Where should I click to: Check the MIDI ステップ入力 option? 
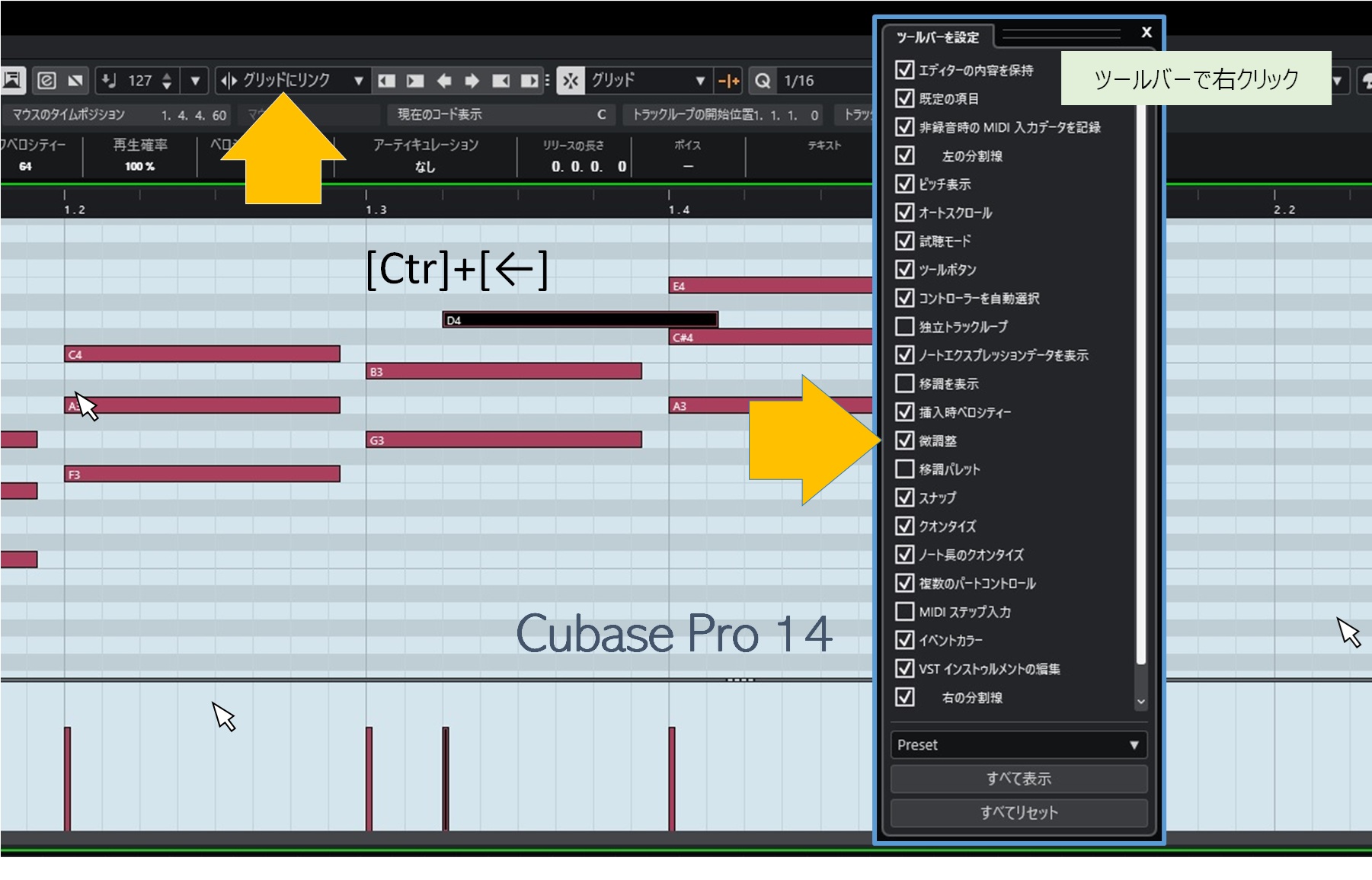[x=904, y=612]
